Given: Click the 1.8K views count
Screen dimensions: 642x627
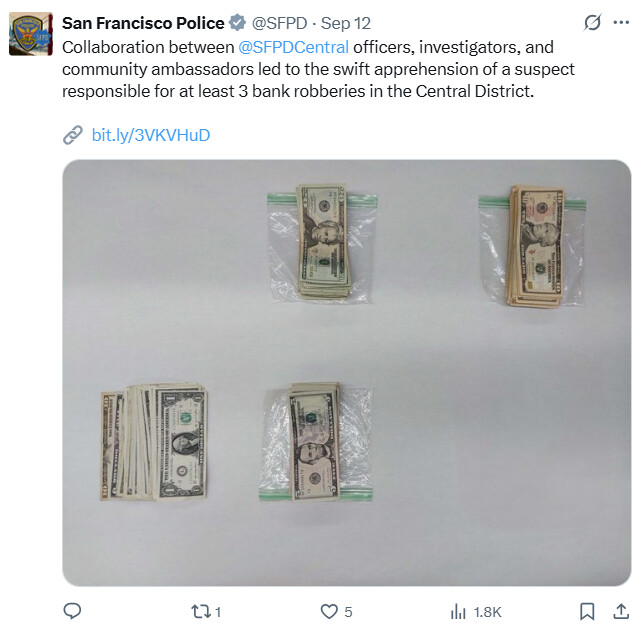Looking at the screenshot, I should point(487,612).
